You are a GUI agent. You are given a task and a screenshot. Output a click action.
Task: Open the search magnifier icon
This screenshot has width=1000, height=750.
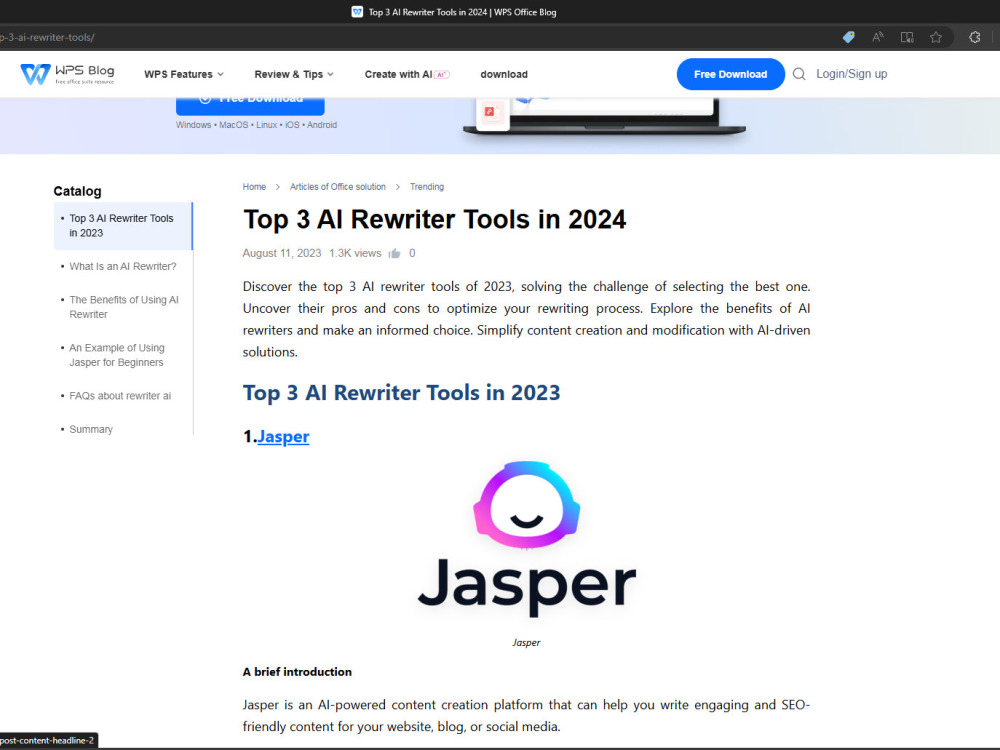pyautogui.click(x=798, y=74)
